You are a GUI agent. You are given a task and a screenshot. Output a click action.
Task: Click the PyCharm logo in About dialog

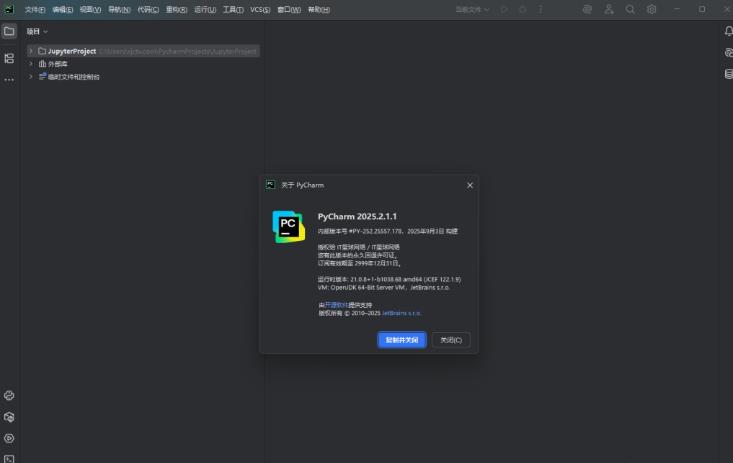(288, 227)
